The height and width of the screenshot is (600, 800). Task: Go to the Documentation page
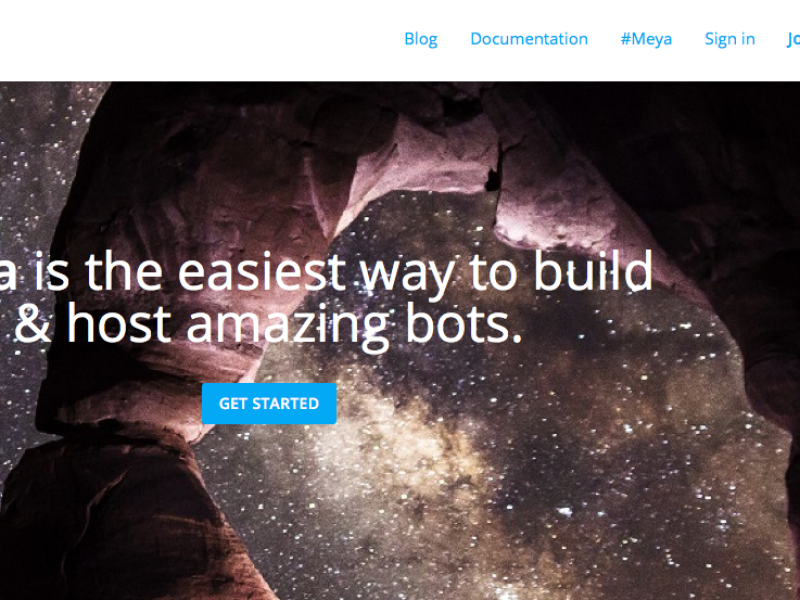click(529, 39)
